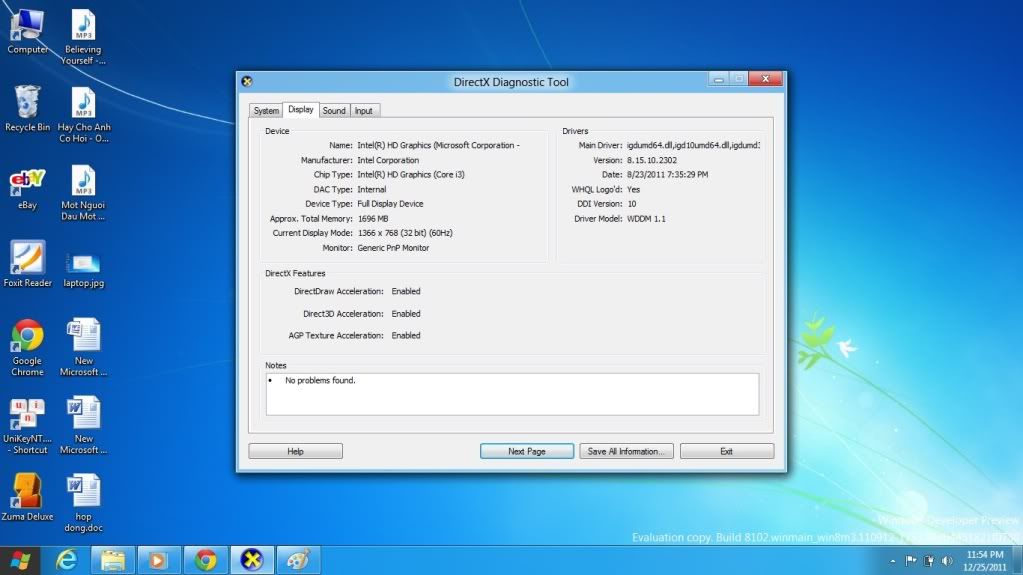Click the chip type Core i3 value
The width and height of the screenshot is (1023, 575).
(x=411, y=174)
